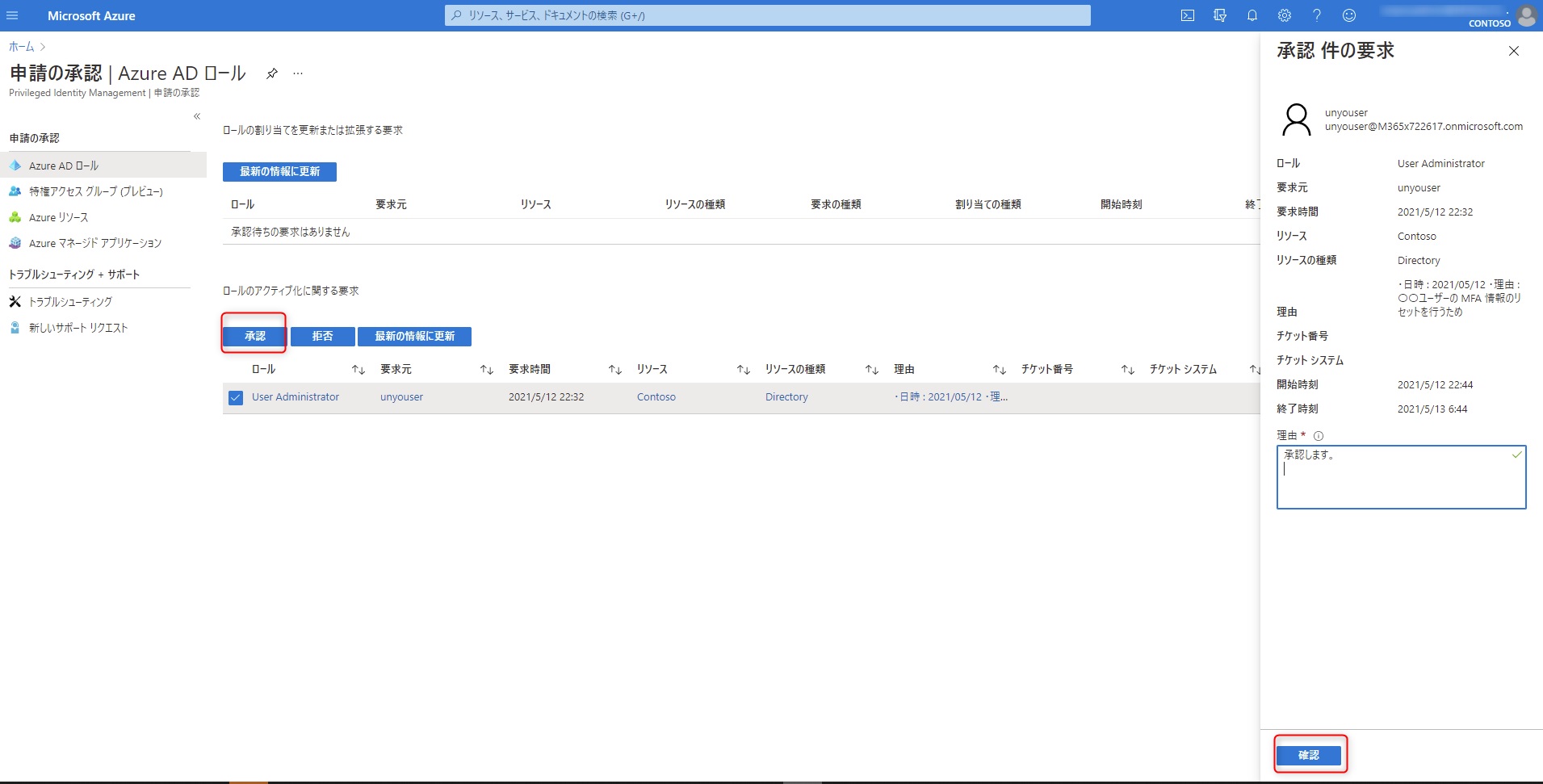
Task: Click the Microsoft Azure logo text
Action: pos(91,15)
